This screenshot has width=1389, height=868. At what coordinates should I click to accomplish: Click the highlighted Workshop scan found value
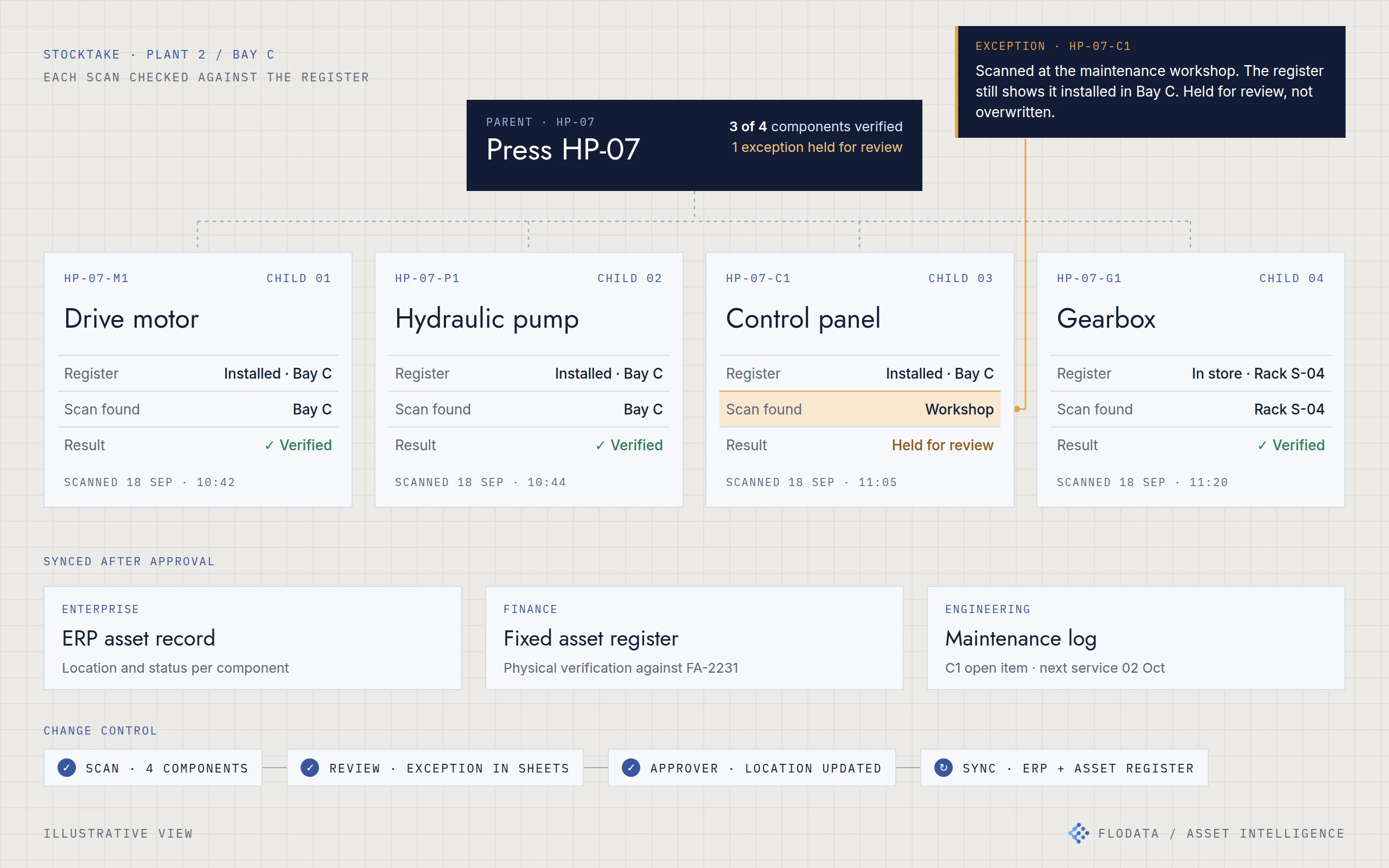(959, 409)
